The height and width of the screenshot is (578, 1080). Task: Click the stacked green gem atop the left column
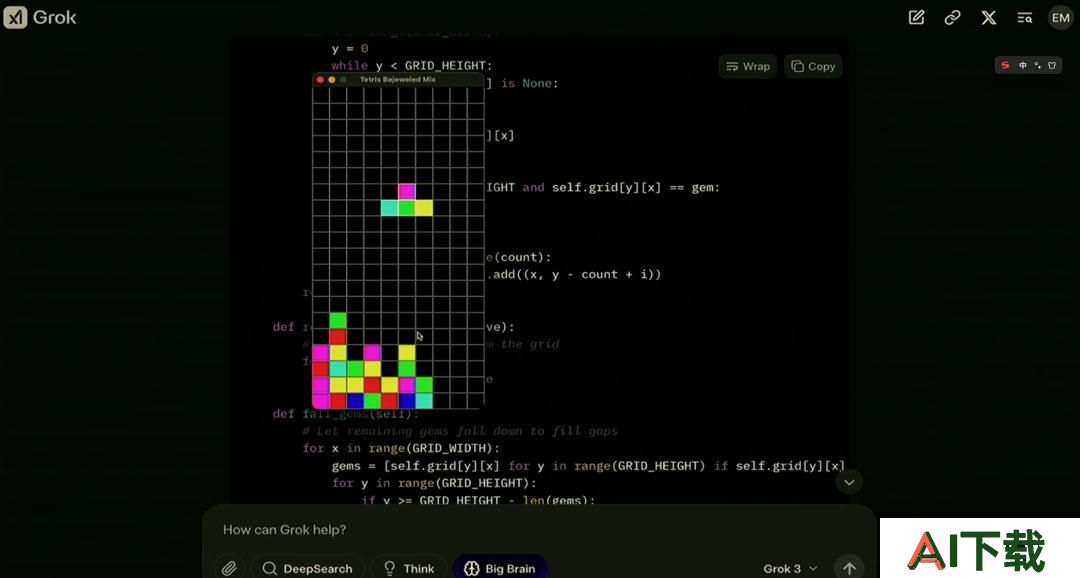338,320
